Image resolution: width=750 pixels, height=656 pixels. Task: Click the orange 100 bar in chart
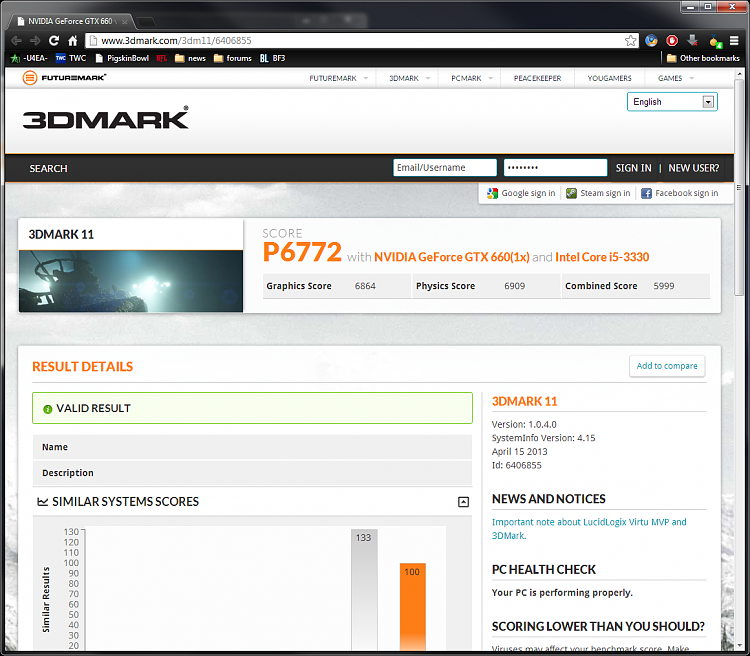(x=412, y=607)
